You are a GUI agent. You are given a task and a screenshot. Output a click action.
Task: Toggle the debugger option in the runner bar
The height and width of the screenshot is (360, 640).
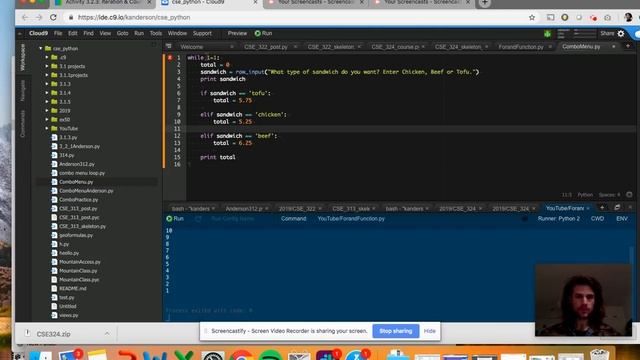524,219
